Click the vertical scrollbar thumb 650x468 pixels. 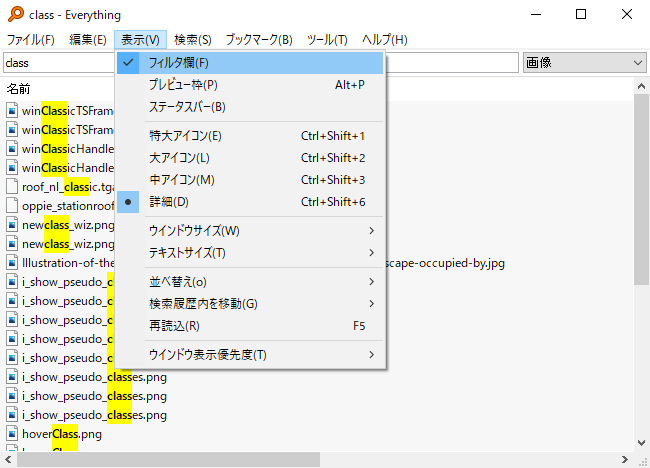point(641,189)
